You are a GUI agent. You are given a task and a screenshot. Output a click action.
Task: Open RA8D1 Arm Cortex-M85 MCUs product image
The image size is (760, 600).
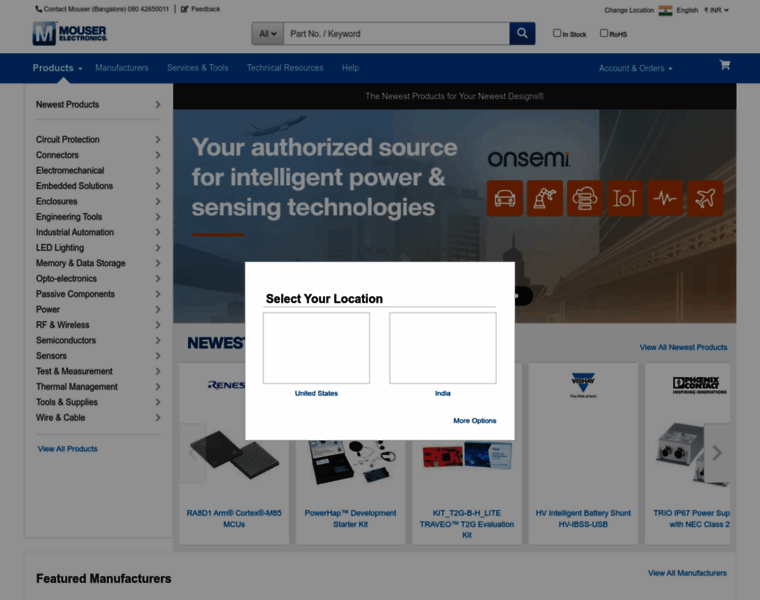(234, 455)
